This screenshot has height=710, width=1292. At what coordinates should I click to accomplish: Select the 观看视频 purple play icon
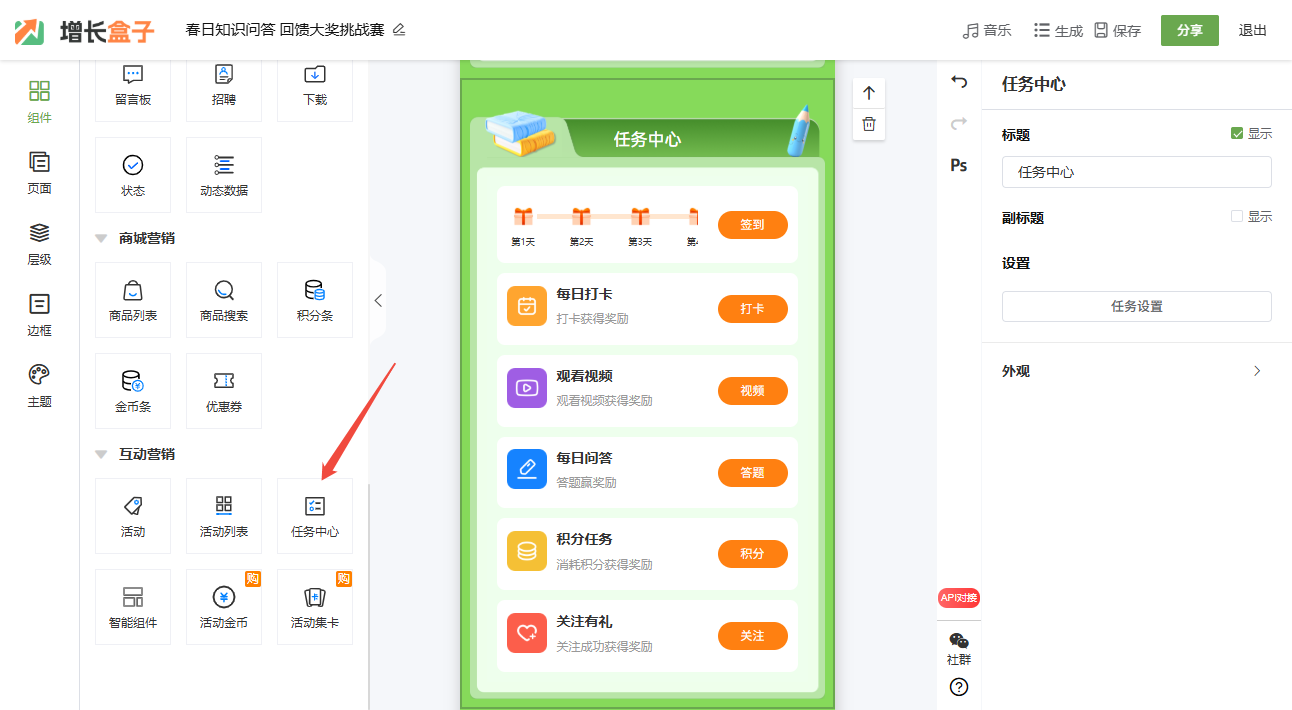(x=527, y=387)
